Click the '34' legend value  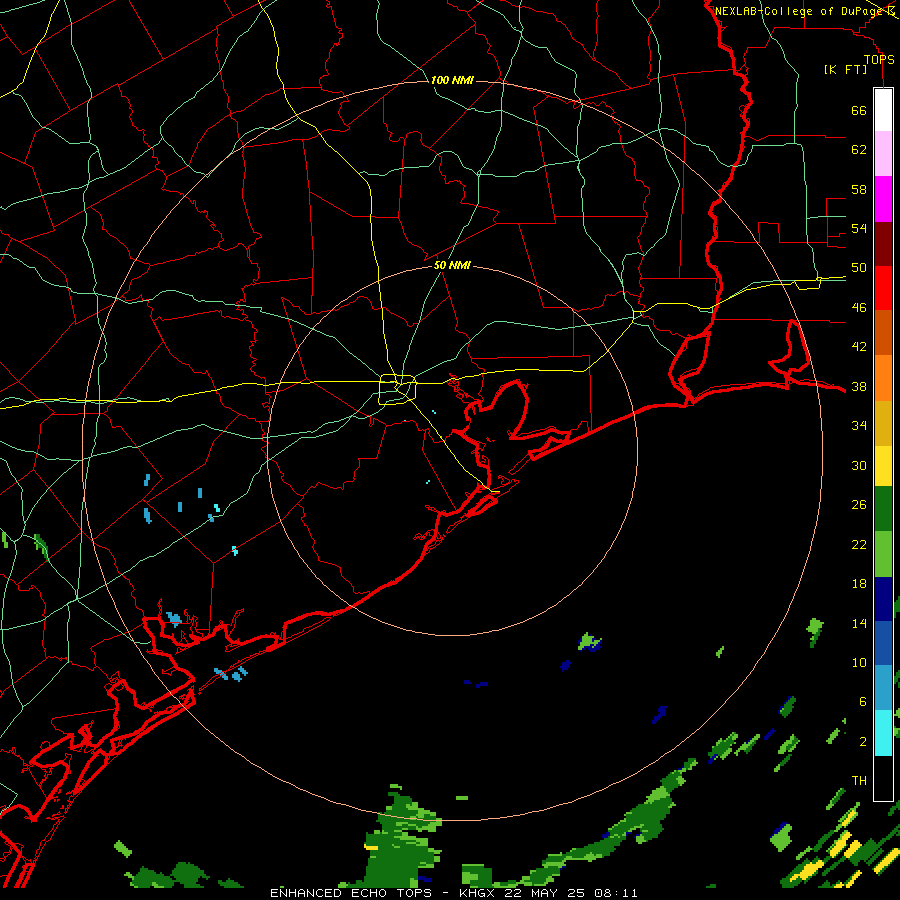(859, 426)
